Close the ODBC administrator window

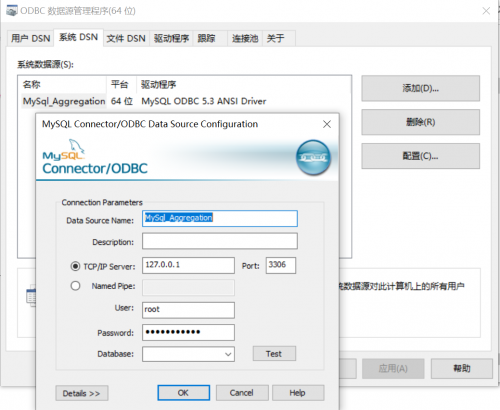(x=486, y=11)
